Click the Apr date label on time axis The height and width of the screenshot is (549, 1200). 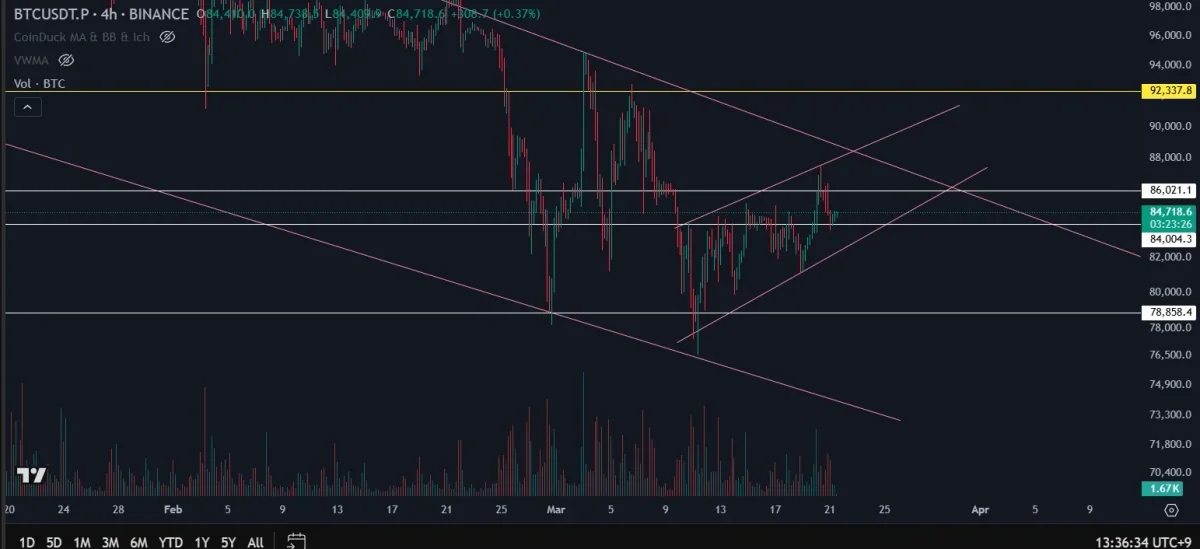coord(981,509)
